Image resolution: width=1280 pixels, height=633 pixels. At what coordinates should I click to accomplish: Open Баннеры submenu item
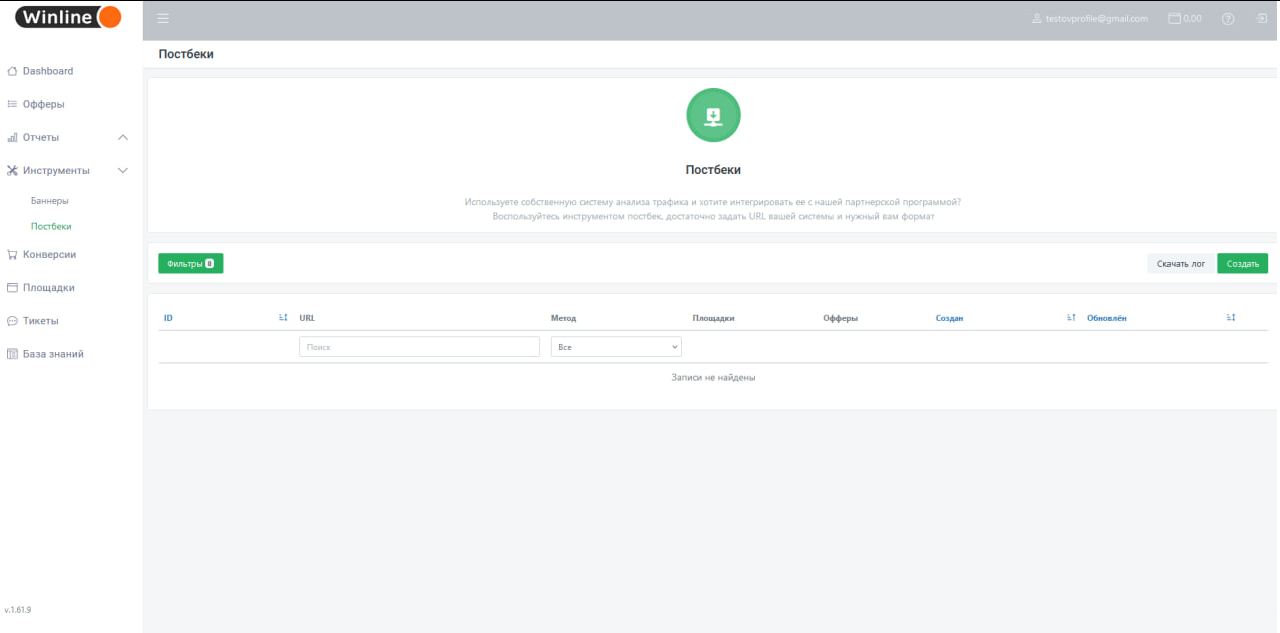(50, 201)
